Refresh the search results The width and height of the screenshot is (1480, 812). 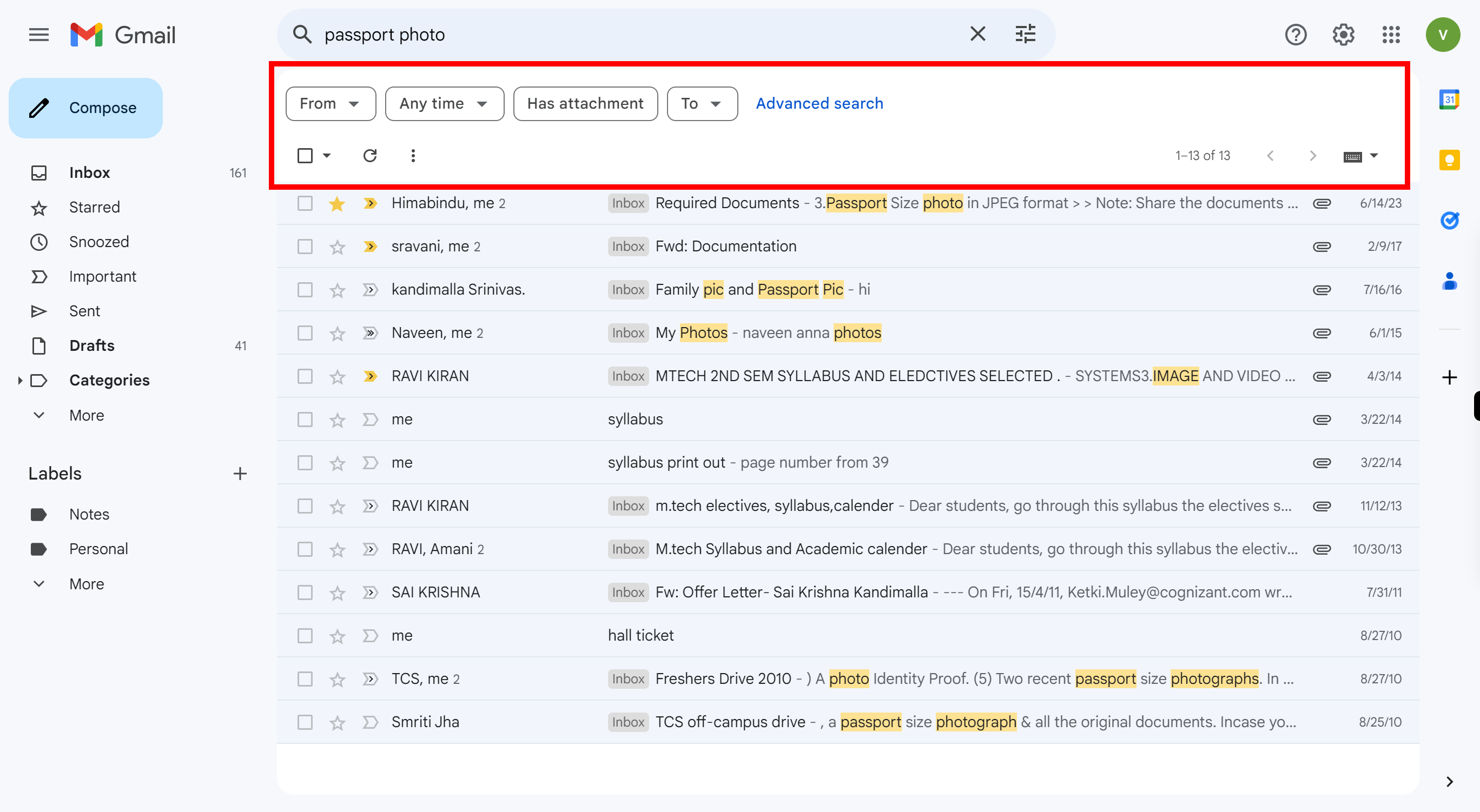pyautogui.click(x=370, y=156)
